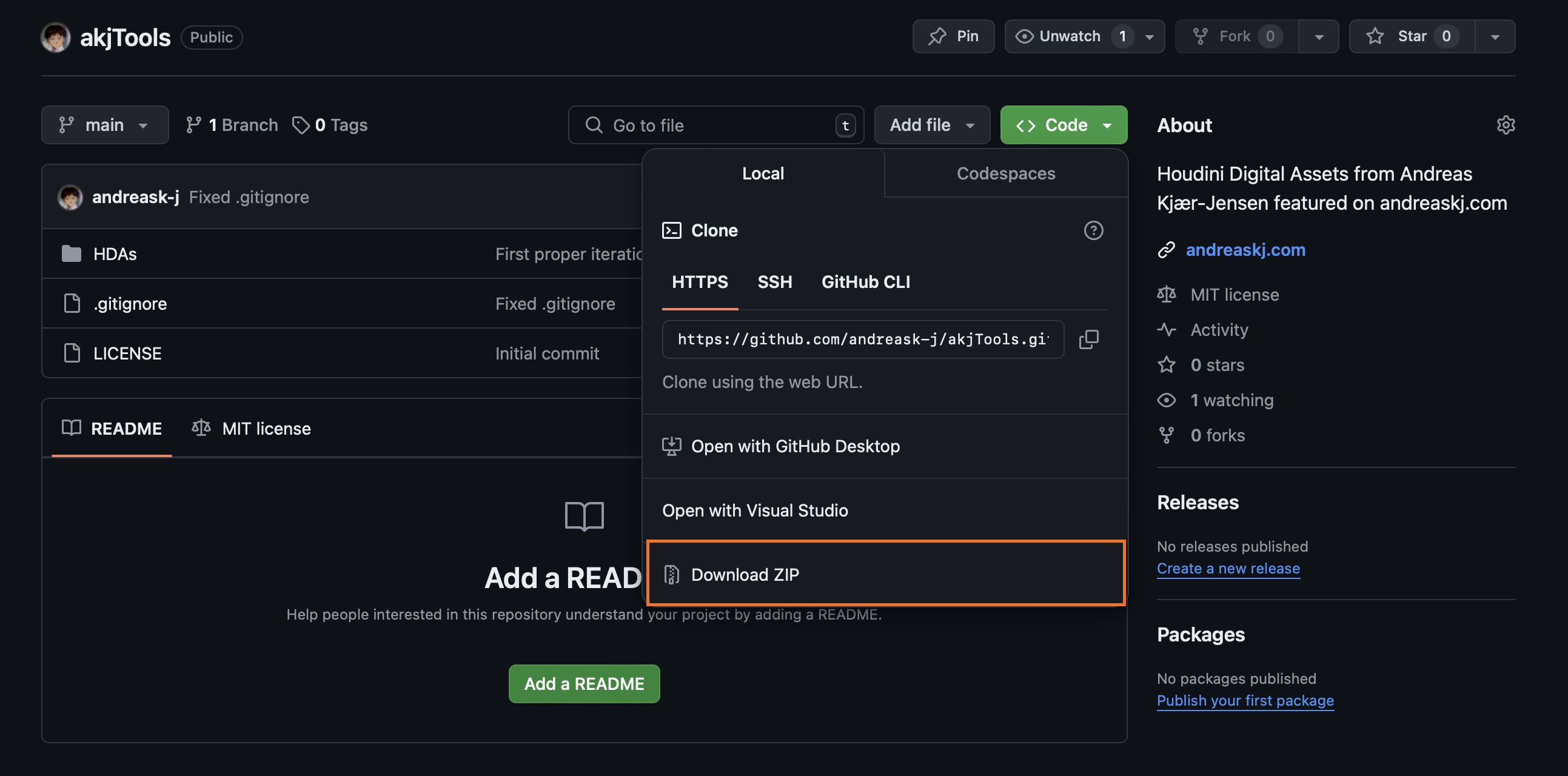Expand the Star lists dropdown arrow
The width and height of the screenshot is (1568, 776).
click(x=1495, y=36)
